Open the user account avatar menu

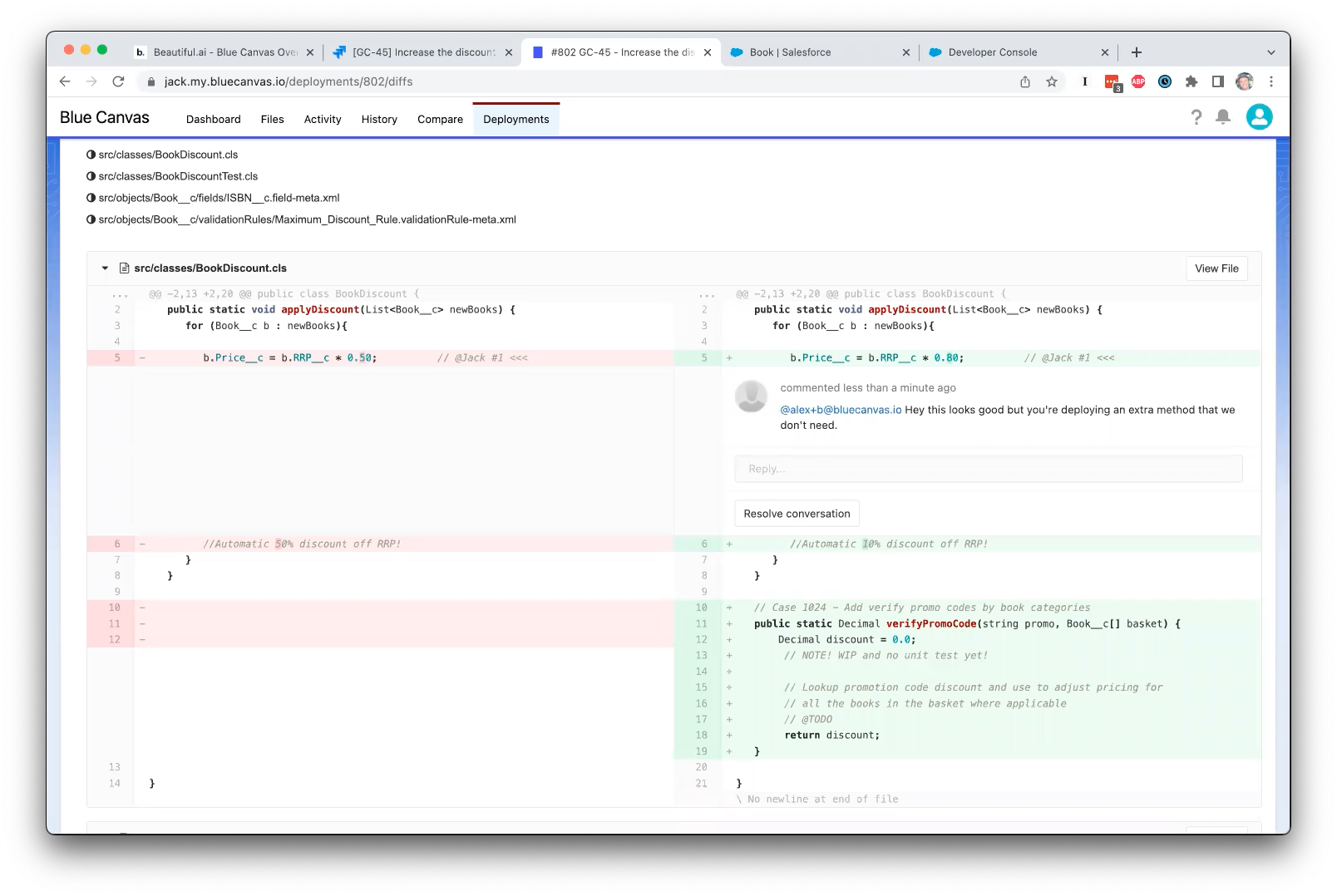click(1259, 117)
